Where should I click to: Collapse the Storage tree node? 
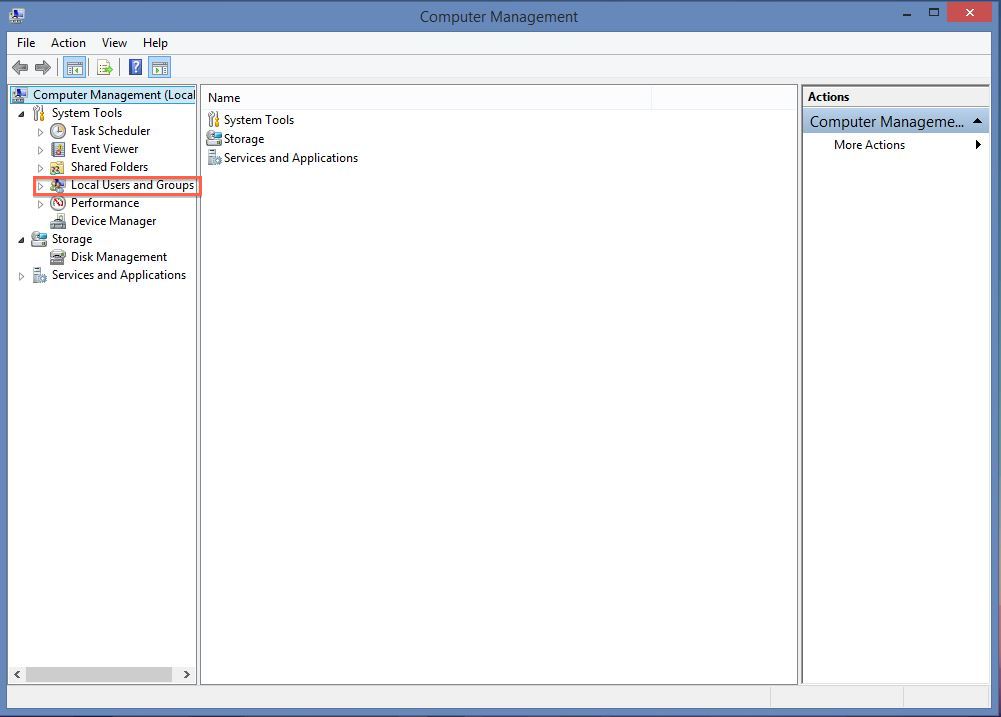click(21, 240)
